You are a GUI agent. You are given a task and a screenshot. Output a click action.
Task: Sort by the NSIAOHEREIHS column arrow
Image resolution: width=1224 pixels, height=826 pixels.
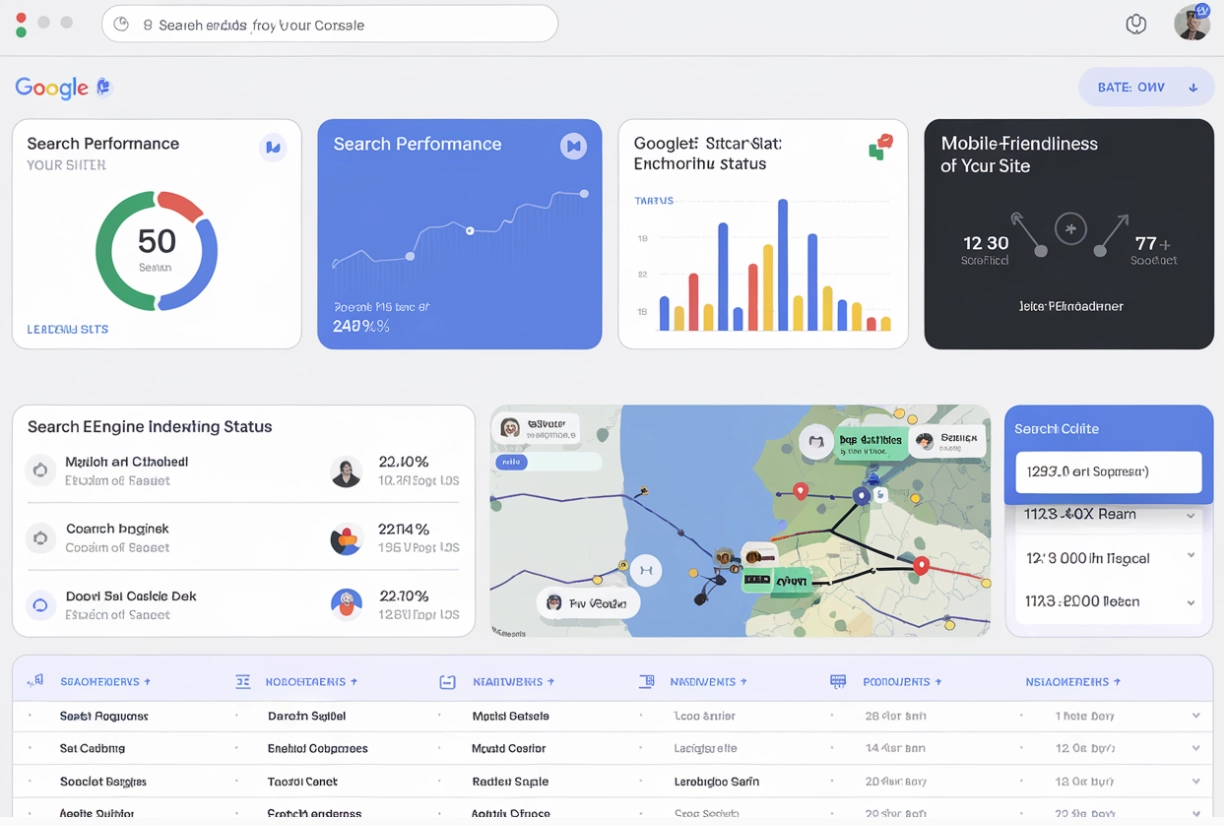click(x=1117, y=682)
